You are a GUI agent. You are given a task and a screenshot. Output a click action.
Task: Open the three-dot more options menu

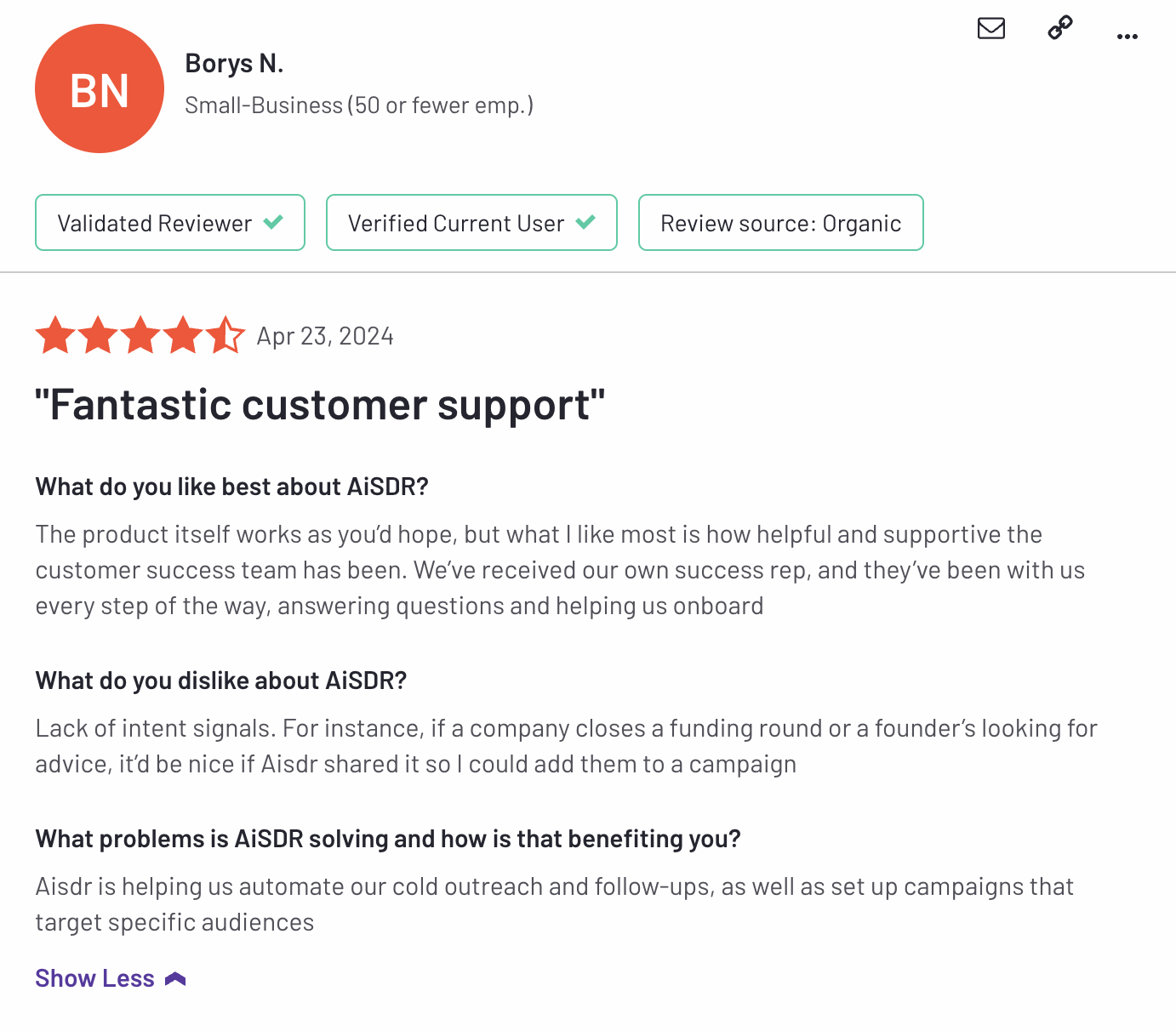coord(1127,36)
